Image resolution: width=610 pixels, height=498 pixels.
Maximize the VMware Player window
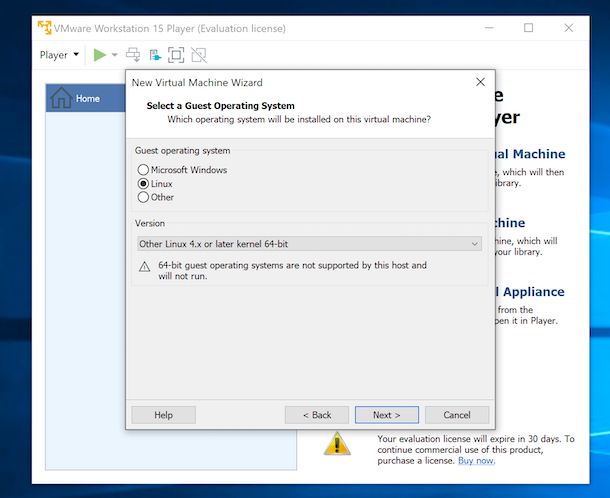[528, 28]
